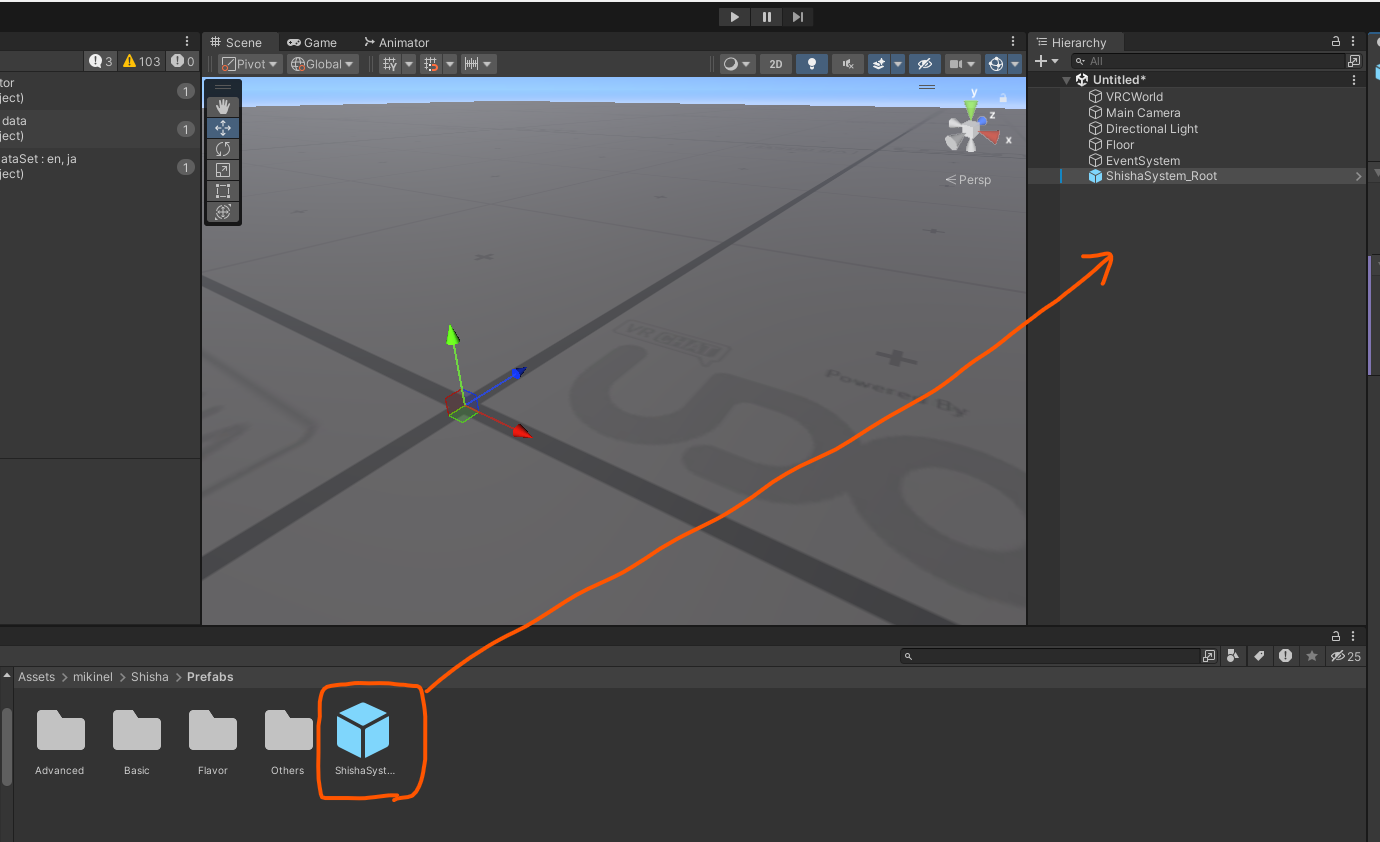Open the Pivot handle position dropdown
The width and height of the screenshot is (1380, 842).
[x=250, y=64]
